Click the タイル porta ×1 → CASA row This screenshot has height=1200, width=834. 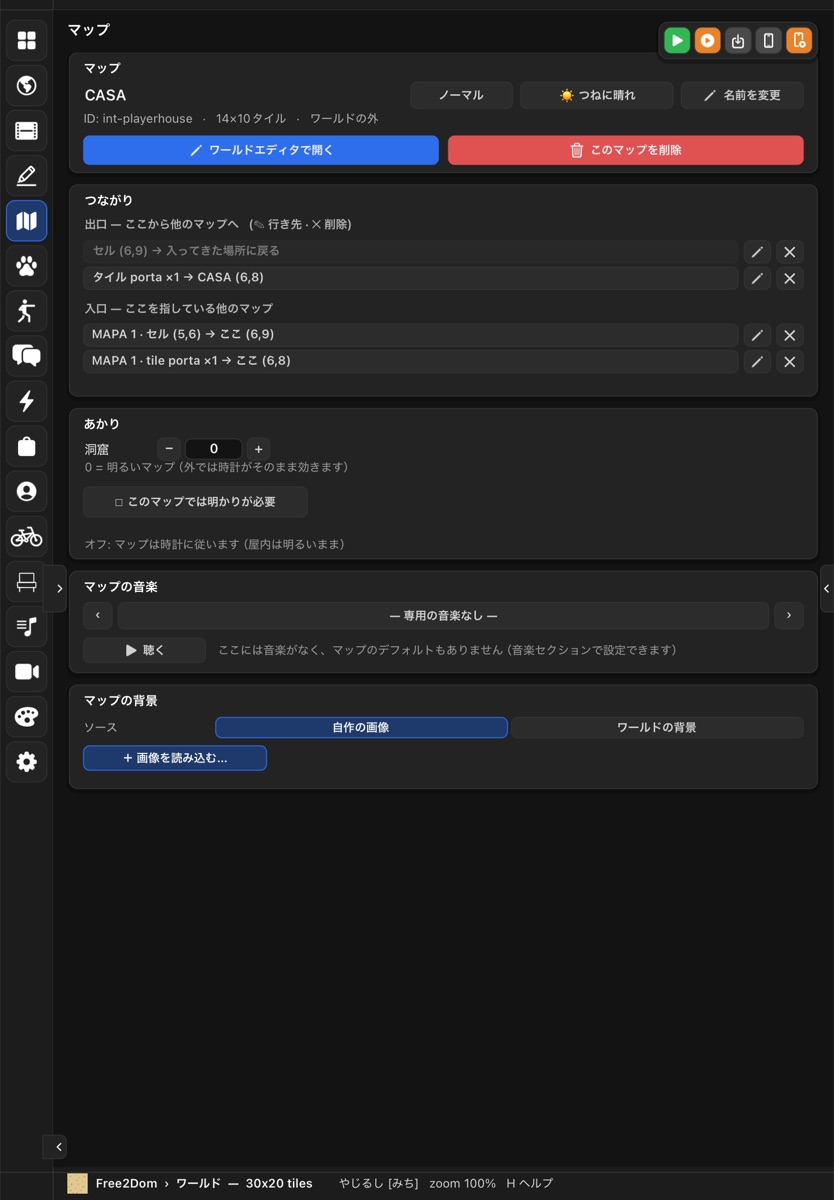(411, 278)
